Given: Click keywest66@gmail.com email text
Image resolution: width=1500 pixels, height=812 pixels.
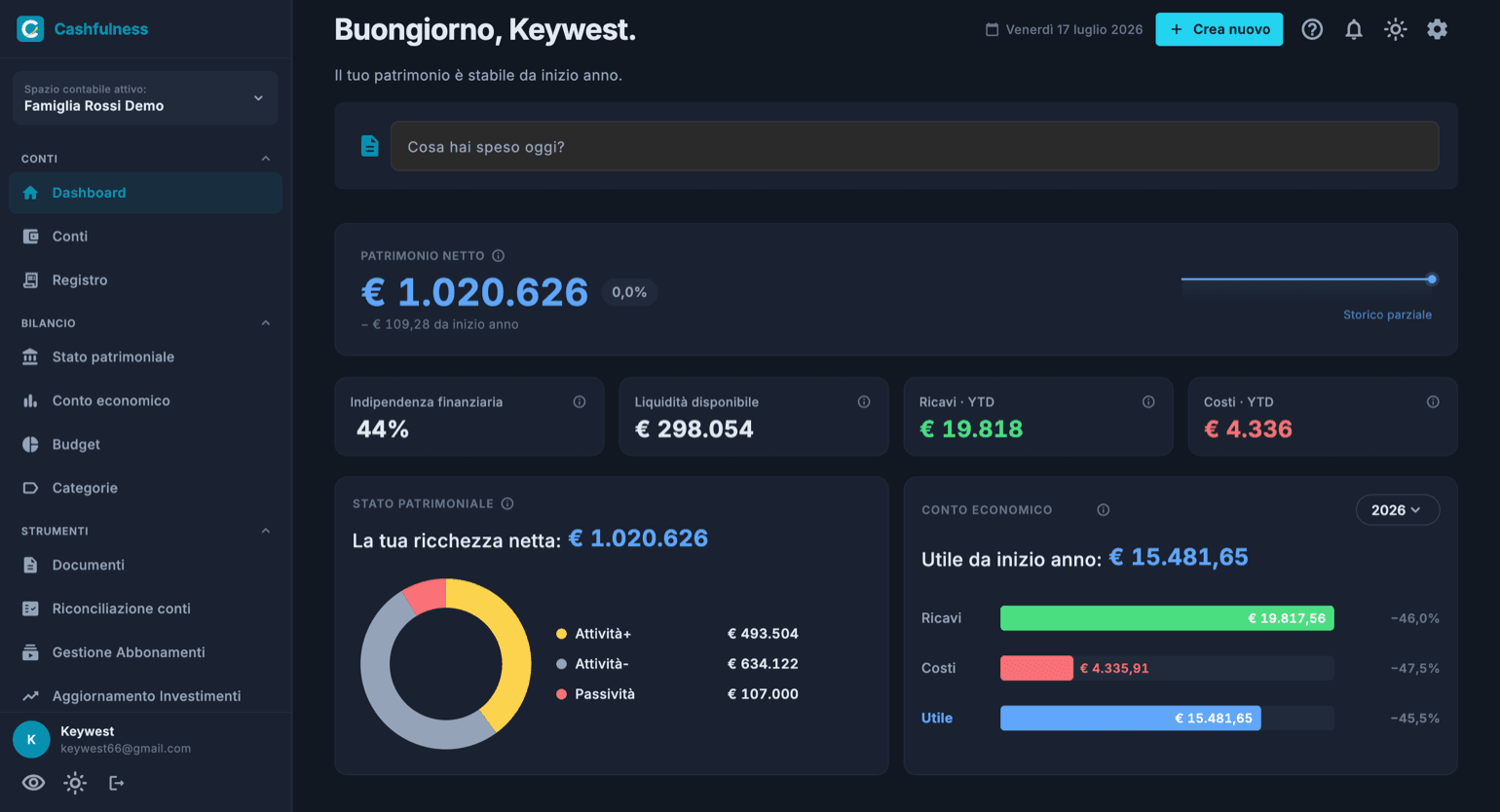Looking at the screenshot, I should [x=126, y=749].
